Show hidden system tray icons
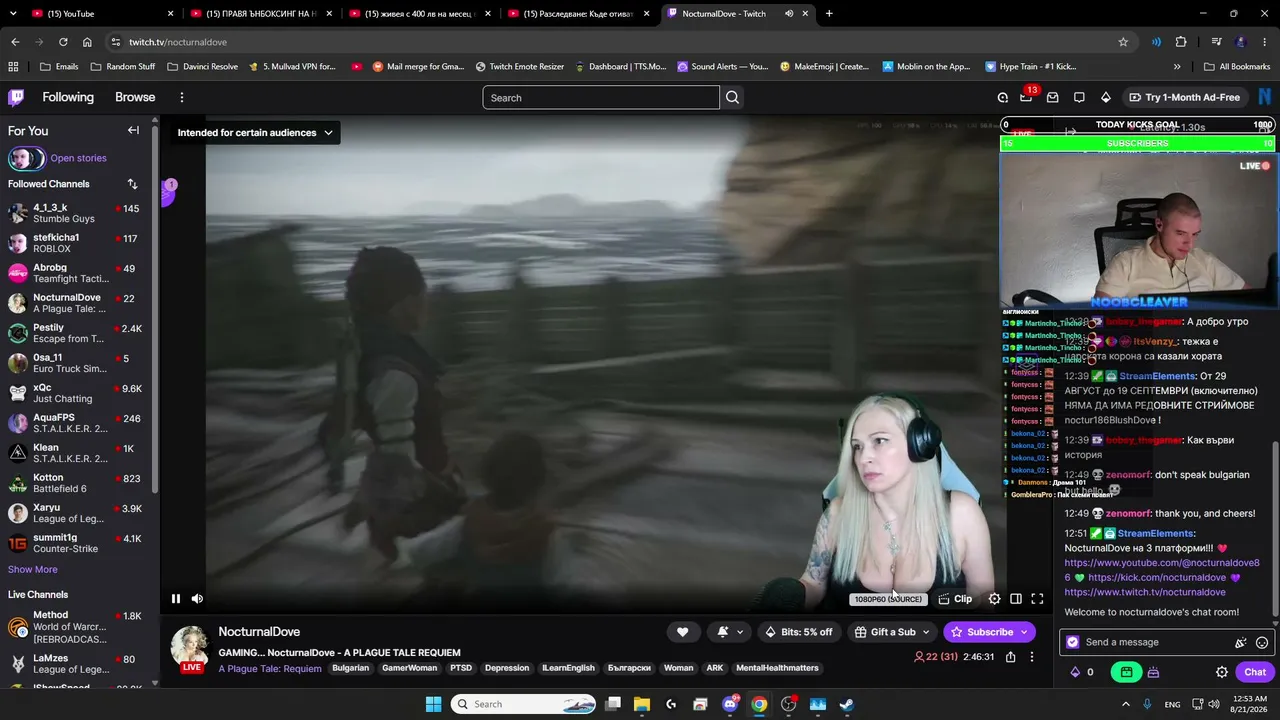Image resolution: width=1280 pixels, height=720 pixels. [x=1125, y=704]
